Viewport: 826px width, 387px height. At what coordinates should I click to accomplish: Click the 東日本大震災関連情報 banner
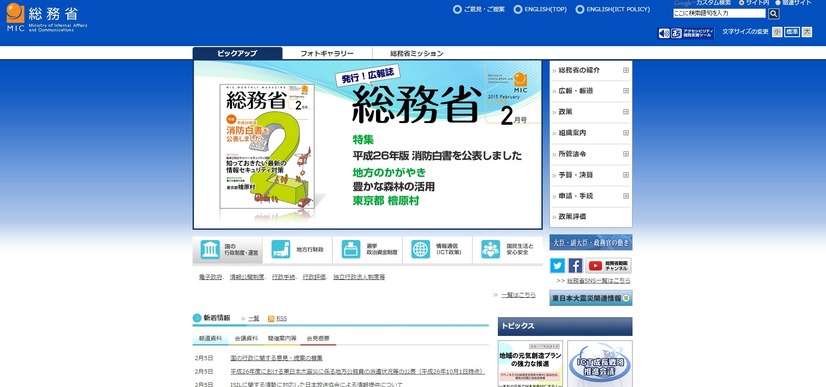(x=591, y=298)
